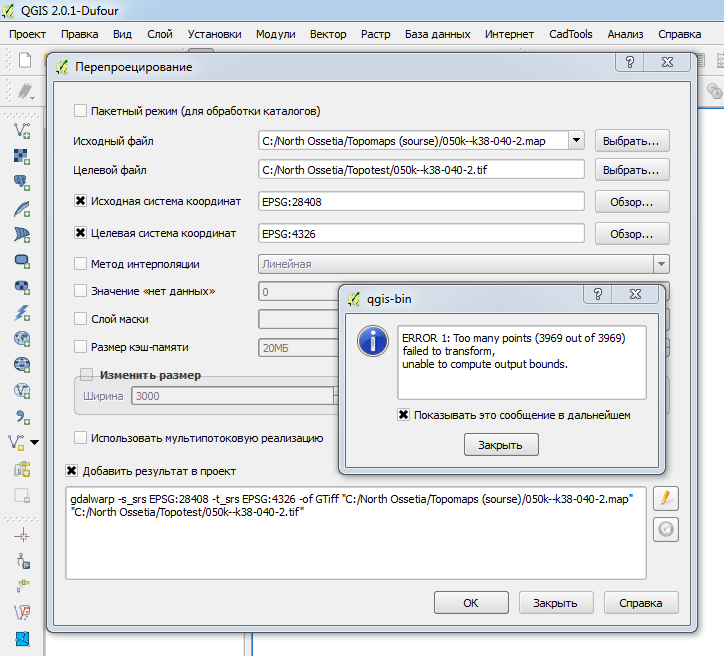724x656 pixels.
Task: Click Обзор next to EPSG:28408
Action: point(632,202)
